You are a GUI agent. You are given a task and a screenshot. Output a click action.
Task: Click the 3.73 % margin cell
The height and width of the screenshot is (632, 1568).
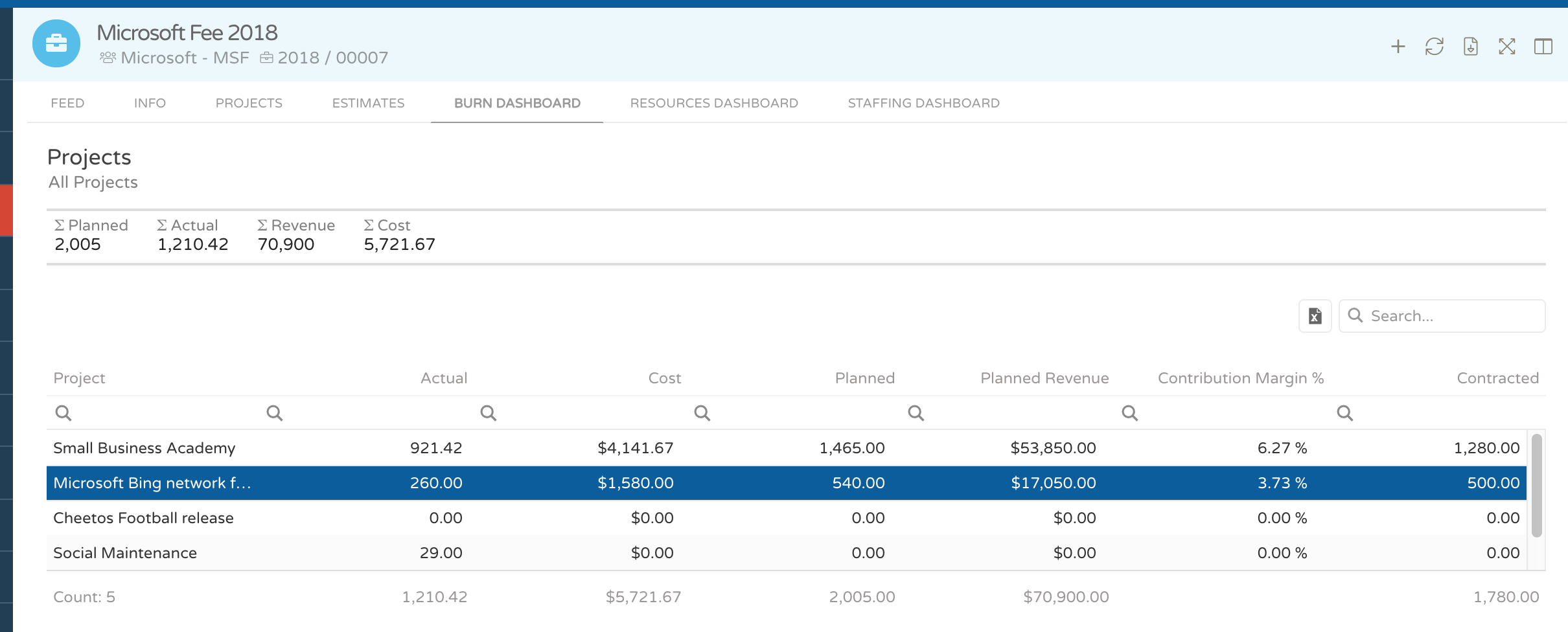click(x=1282, y=483)
